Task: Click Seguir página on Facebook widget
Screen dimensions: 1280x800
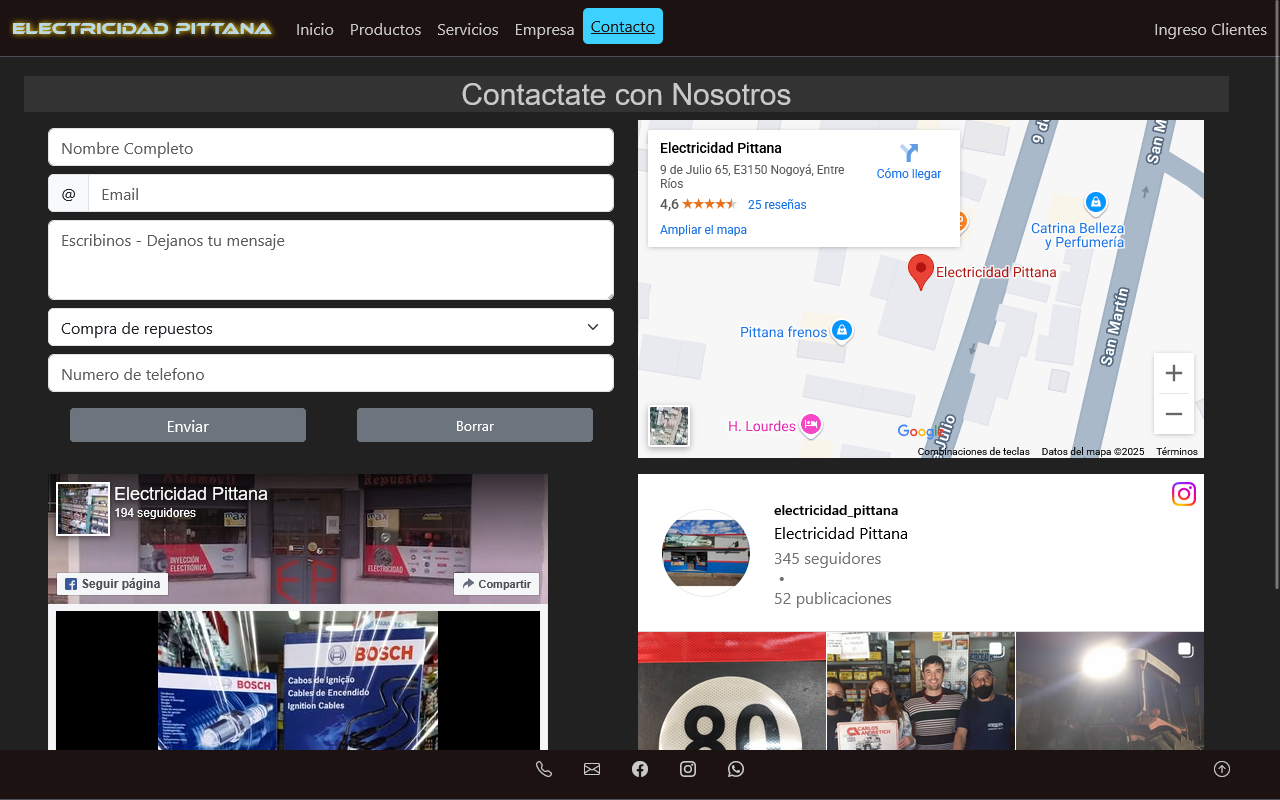Action: 113,584
